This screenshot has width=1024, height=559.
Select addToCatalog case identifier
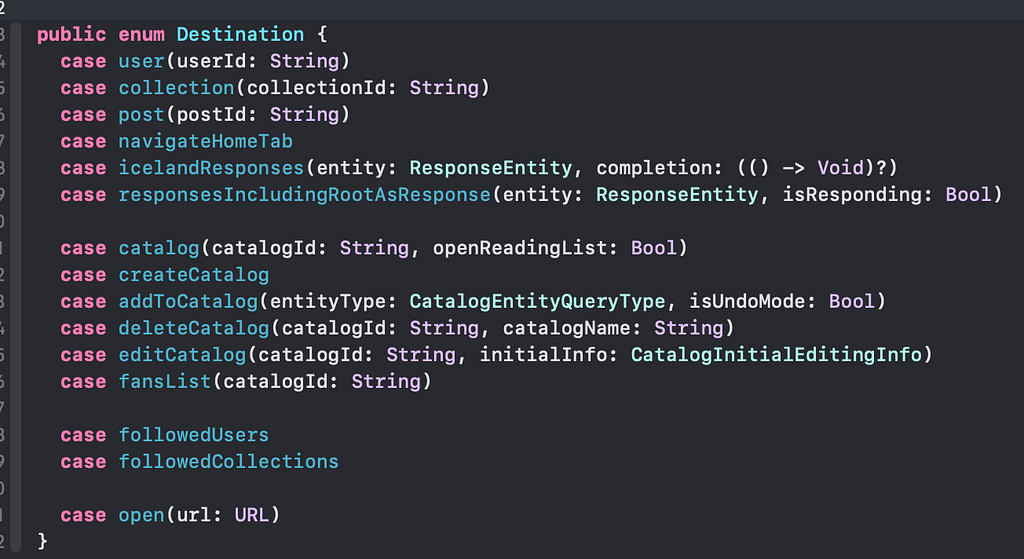pyautogui.click(x=188, y=302)
